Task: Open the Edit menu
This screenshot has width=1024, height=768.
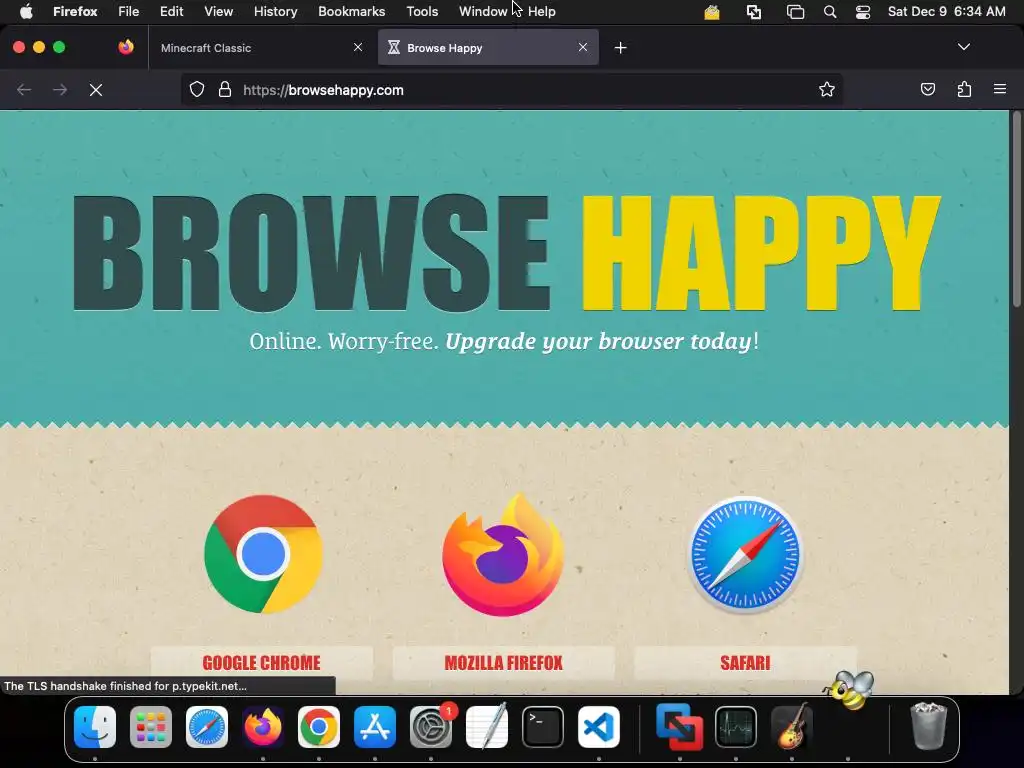Action: pyautogui.click(x=171, y=12)
